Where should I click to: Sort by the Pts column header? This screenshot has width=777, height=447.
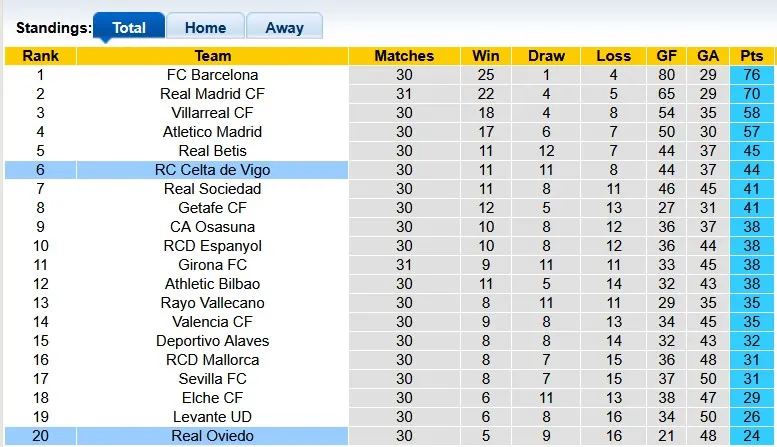(x=751, y=56)
